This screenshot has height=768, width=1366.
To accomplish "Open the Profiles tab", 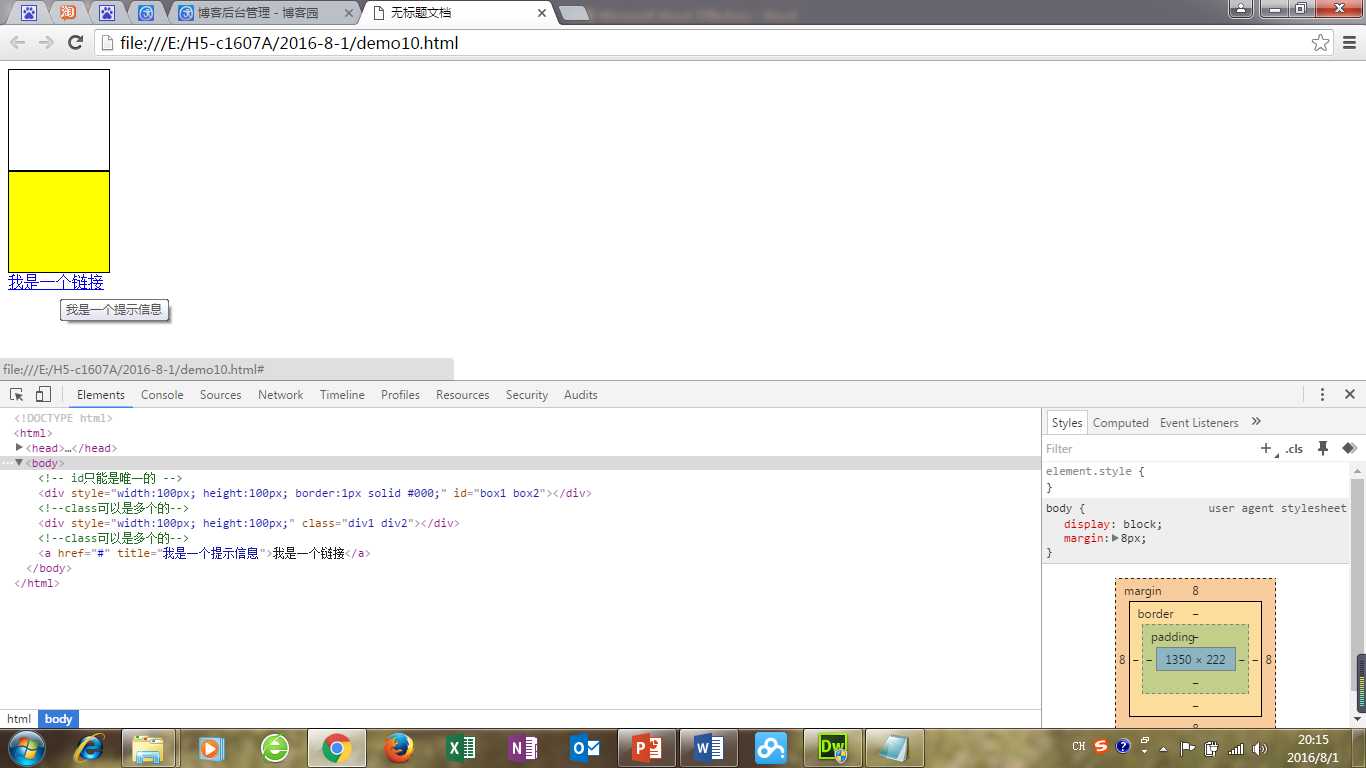I will tap(400, 395).
